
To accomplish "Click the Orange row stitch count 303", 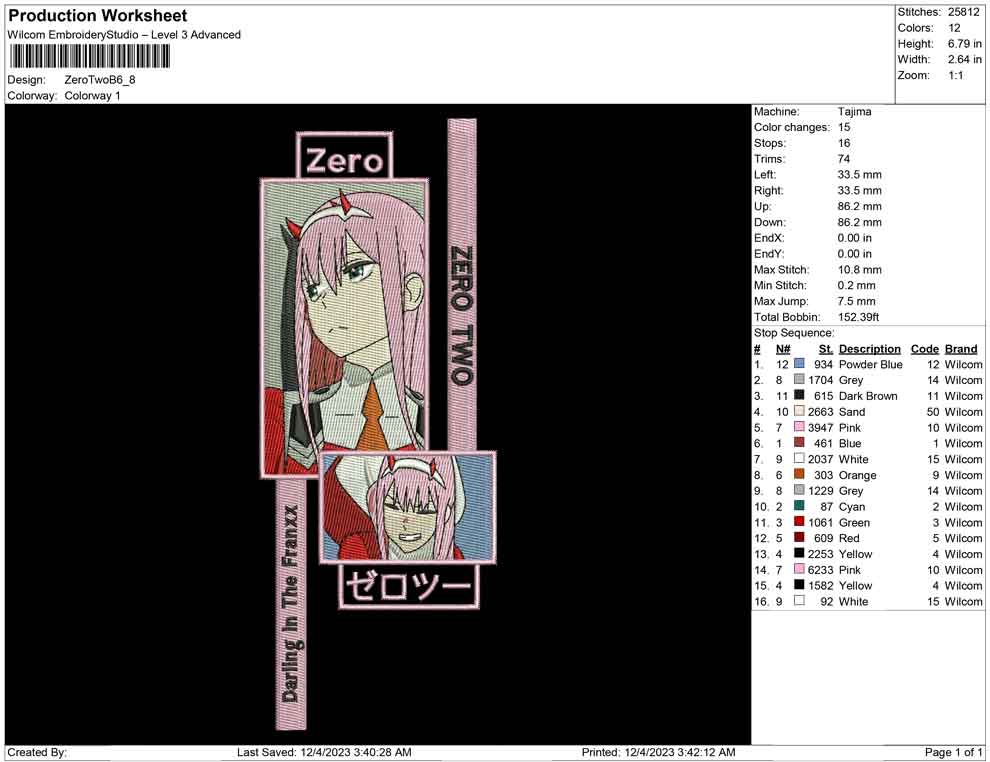I will click(x=823, y=475).
